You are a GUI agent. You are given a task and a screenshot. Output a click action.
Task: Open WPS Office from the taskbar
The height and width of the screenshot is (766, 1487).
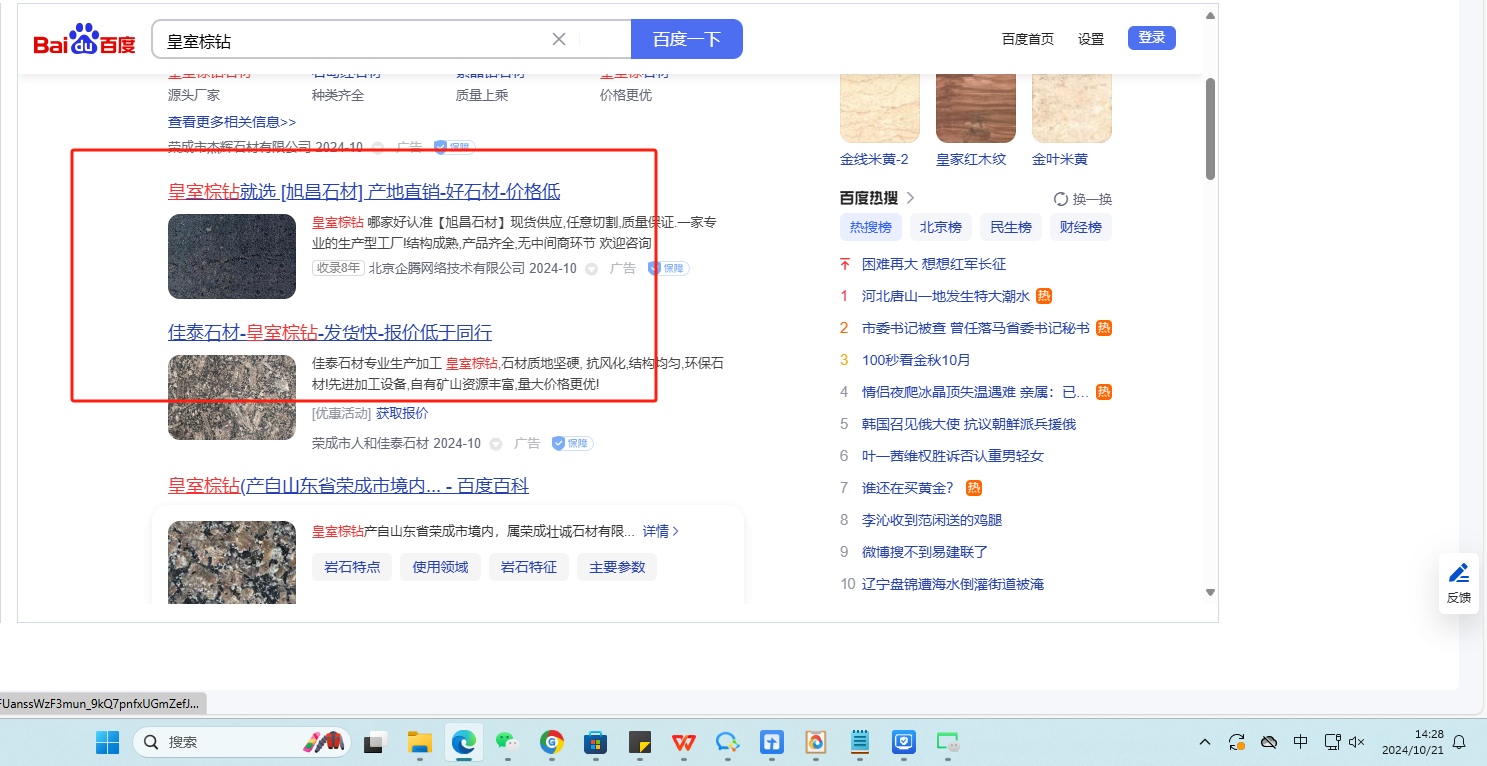click(x=683, y=742)
